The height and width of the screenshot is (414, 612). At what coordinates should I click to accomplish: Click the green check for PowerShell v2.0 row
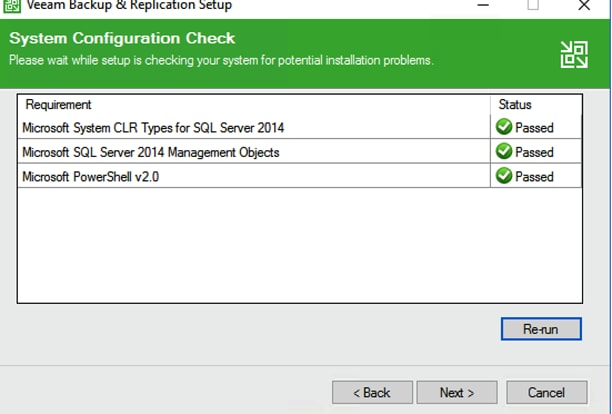(504, 176)
